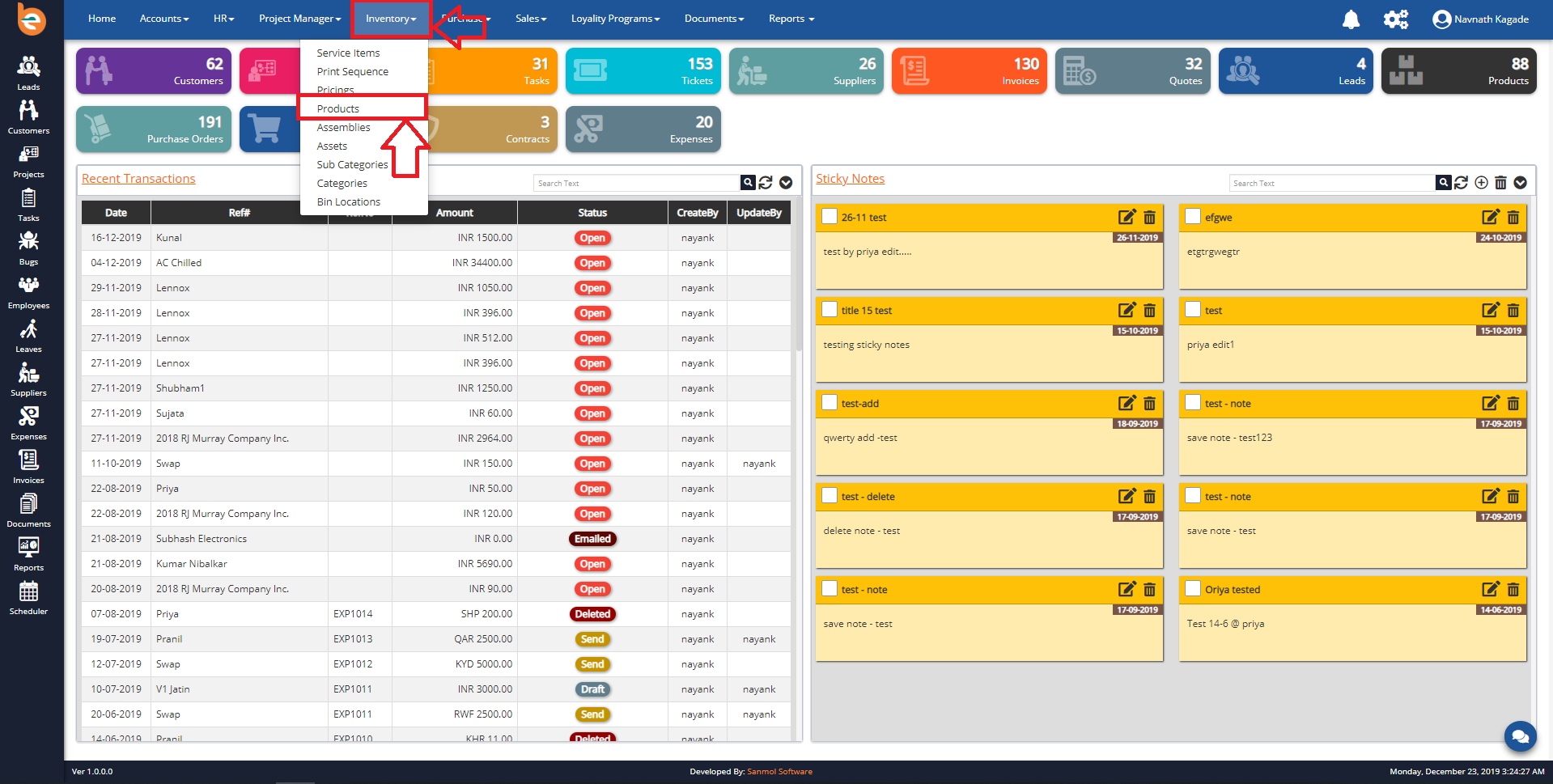Viewport: 1553px width, 784px height.
Task: Open the 62 Customers tile
Action: tap(154, 70)
